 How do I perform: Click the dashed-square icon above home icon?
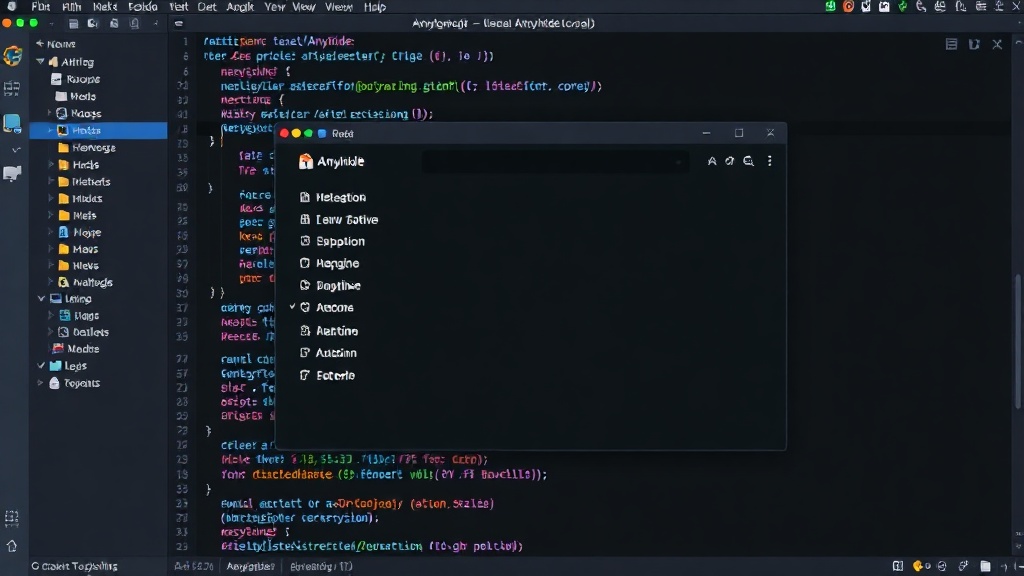[12, 519]
